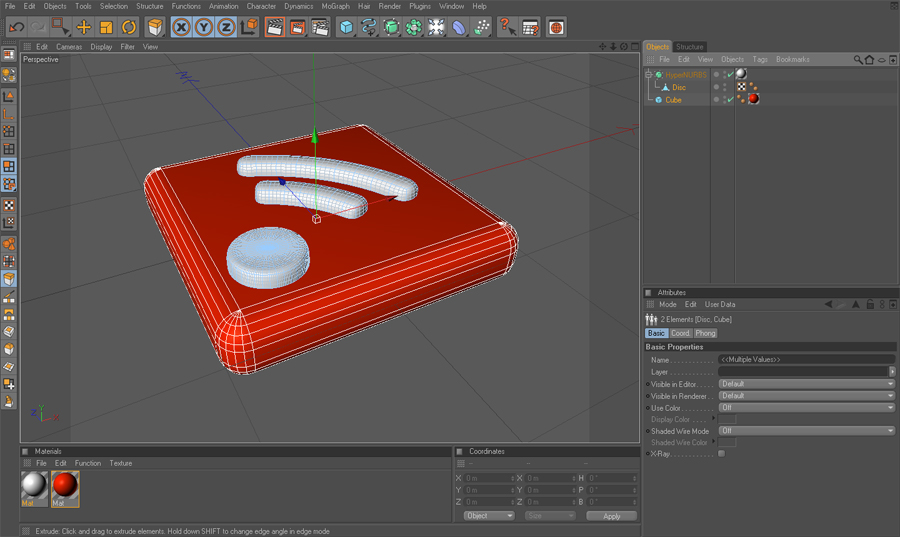Activate the Rotate tool
Screen dimensions: 900x537
point(129,27)
